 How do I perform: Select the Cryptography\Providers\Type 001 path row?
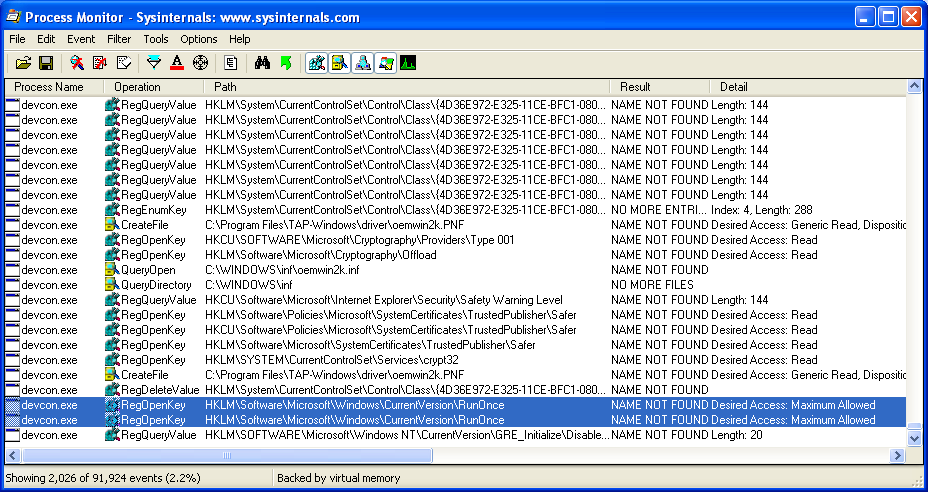pos(456,240)
